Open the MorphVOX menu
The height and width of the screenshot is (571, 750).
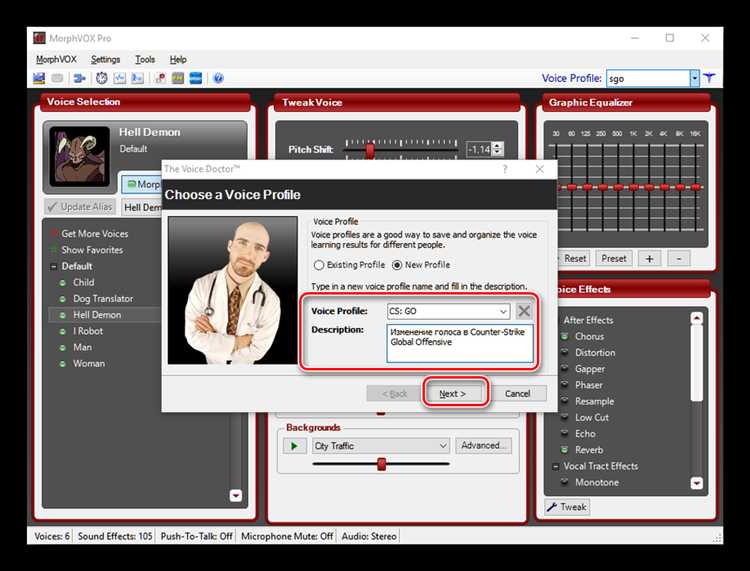(x=56, y=59)
